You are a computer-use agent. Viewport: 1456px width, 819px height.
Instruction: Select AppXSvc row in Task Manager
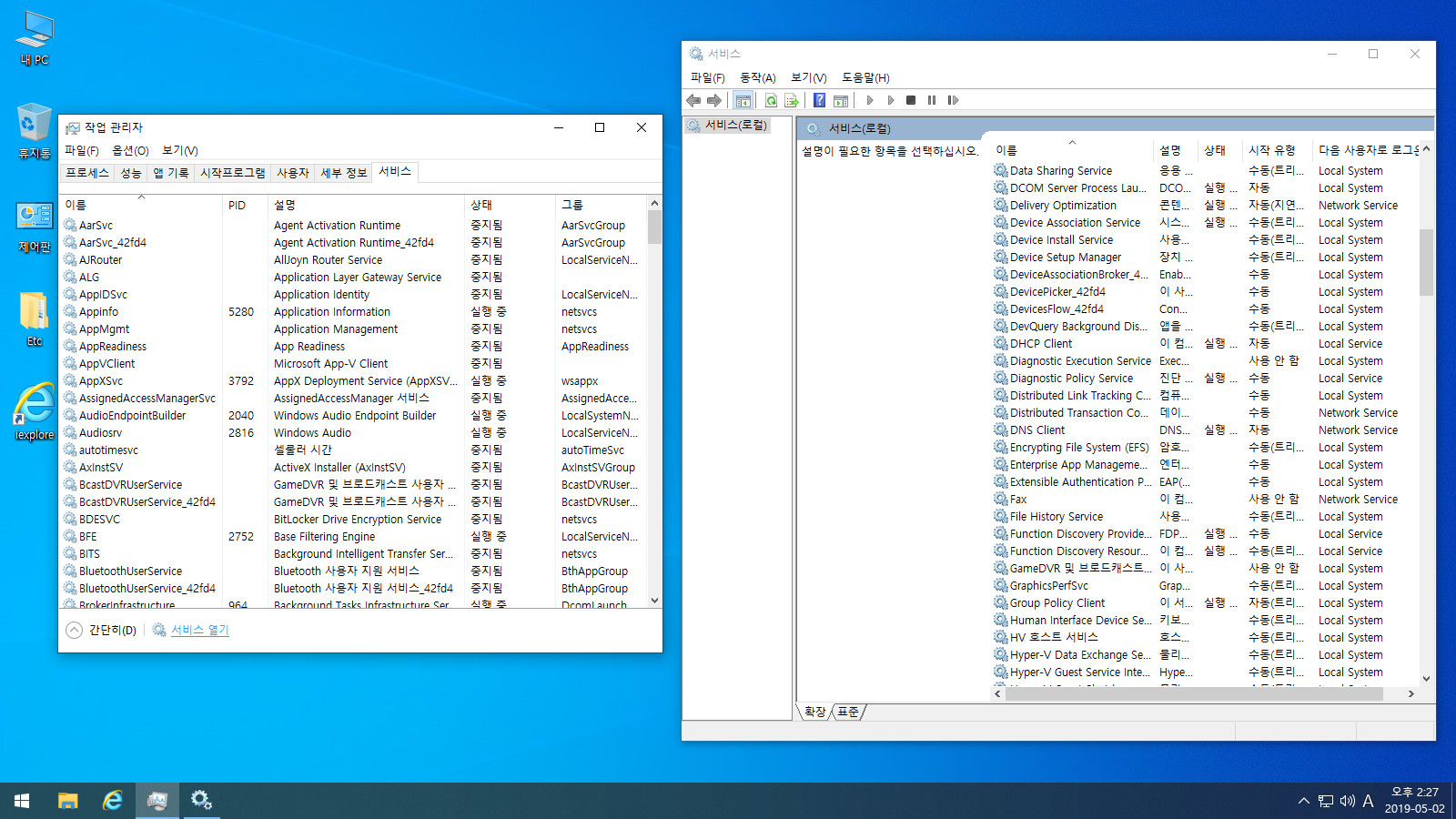(354, 381)
